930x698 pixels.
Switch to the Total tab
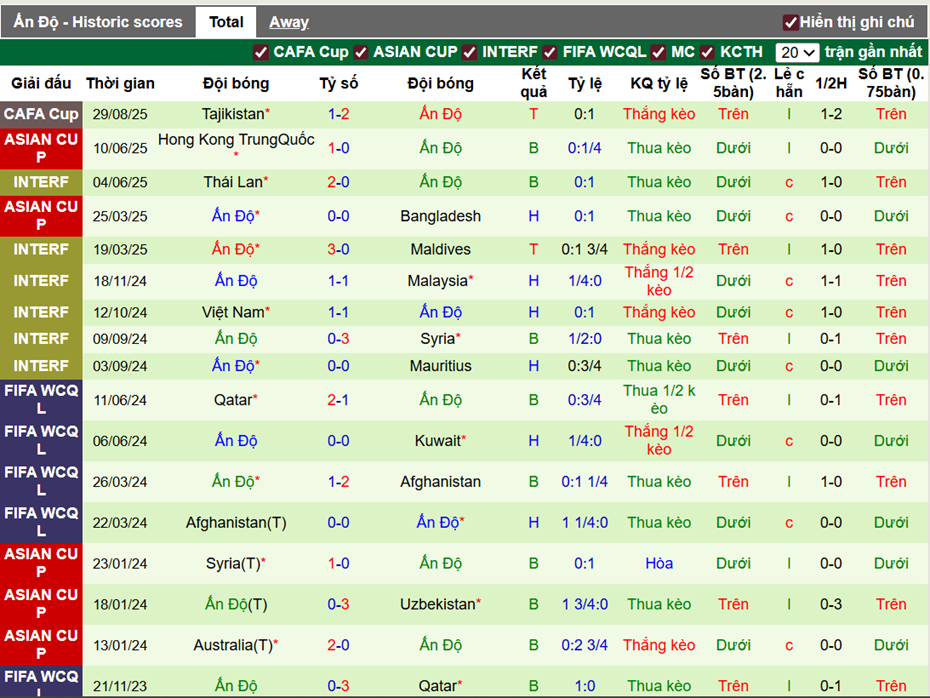(x=226, y=22)
